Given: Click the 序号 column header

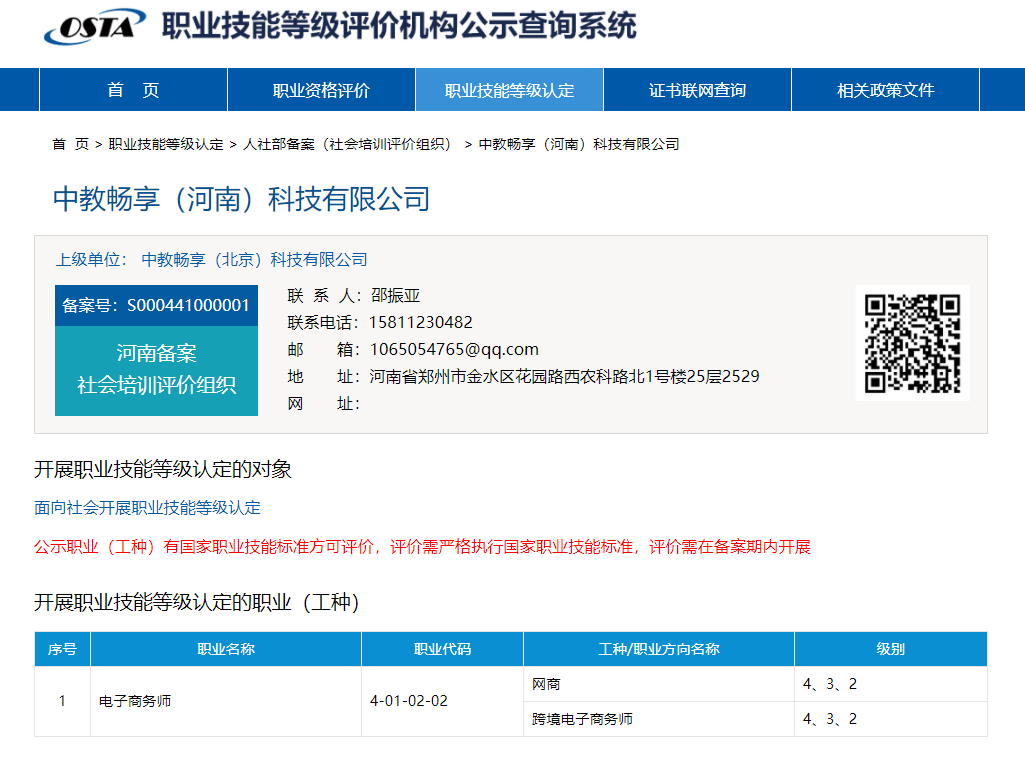Looking at the screenshot, I should (62, 649).
